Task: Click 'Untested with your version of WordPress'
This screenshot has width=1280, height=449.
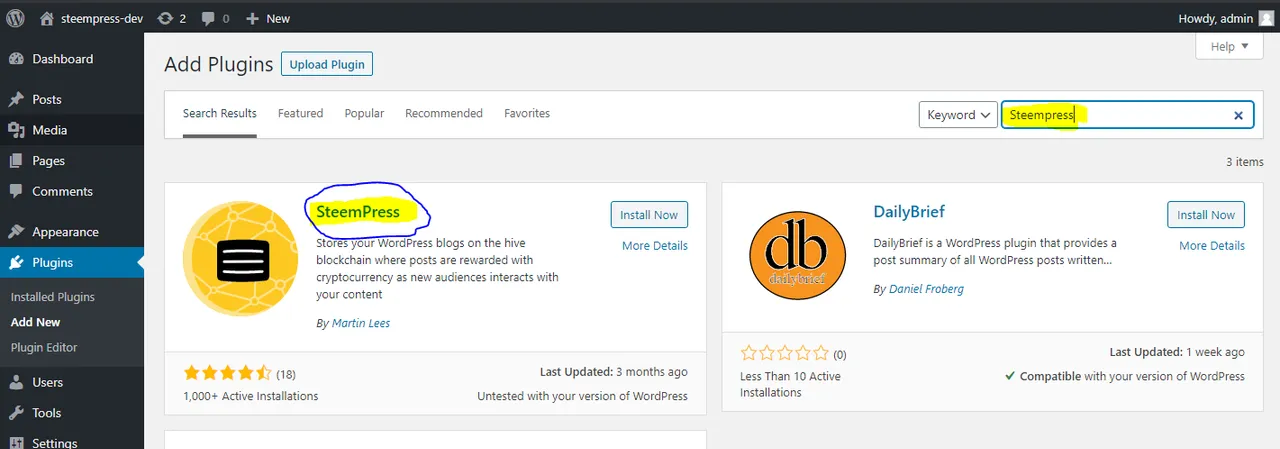Action: click(582, 396)
